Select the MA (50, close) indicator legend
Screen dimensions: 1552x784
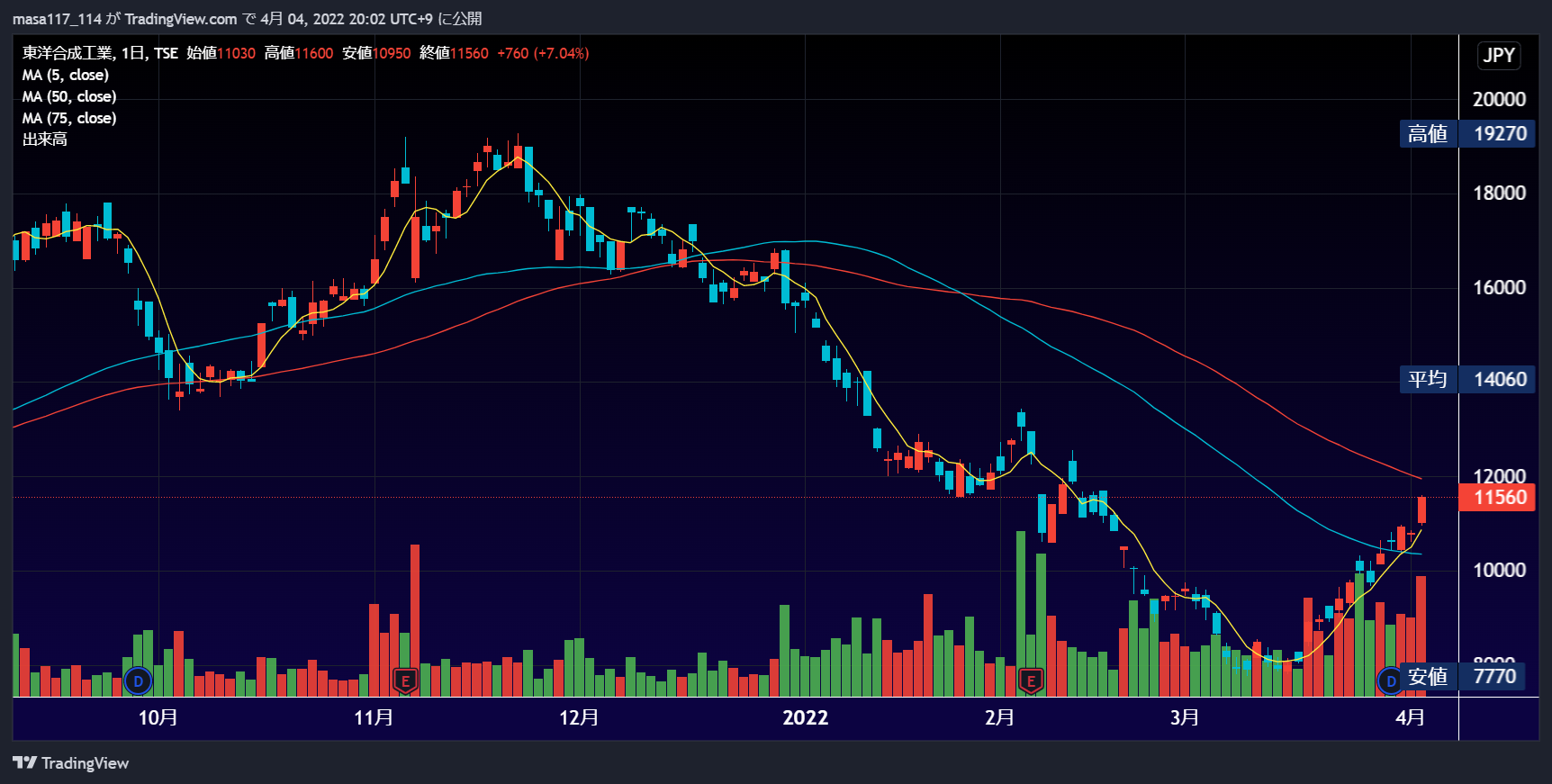tap(69, 96)
